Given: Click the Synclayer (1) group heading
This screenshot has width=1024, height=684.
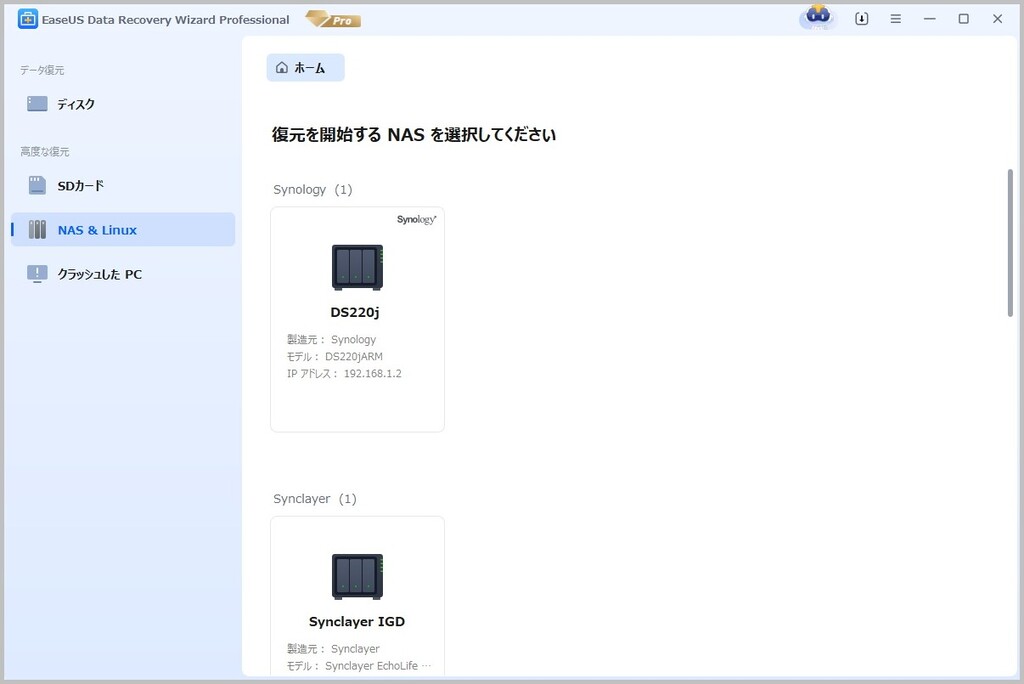Looking at the screenshot, I should click(x=315, y=498).
